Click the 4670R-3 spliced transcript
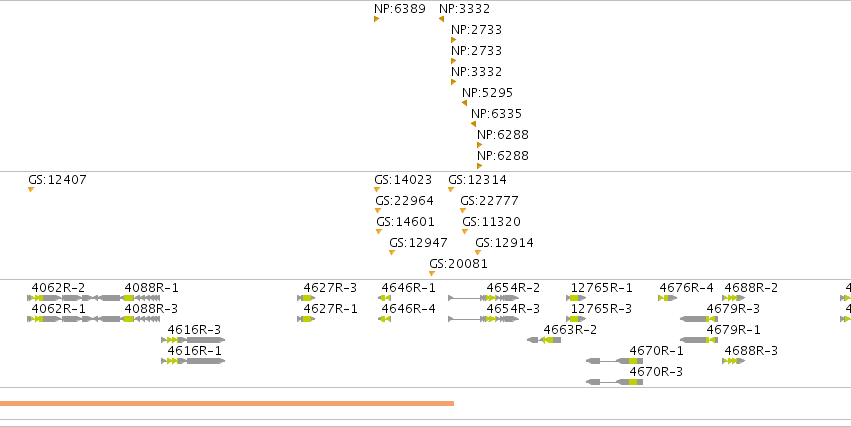 pyautogui.click(x=614, y=383)
